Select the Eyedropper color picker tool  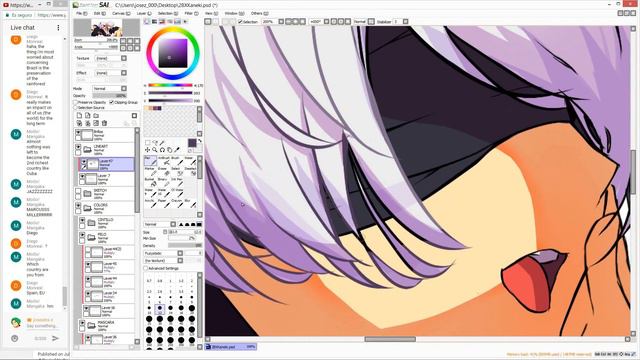click(x=177, y=150)
